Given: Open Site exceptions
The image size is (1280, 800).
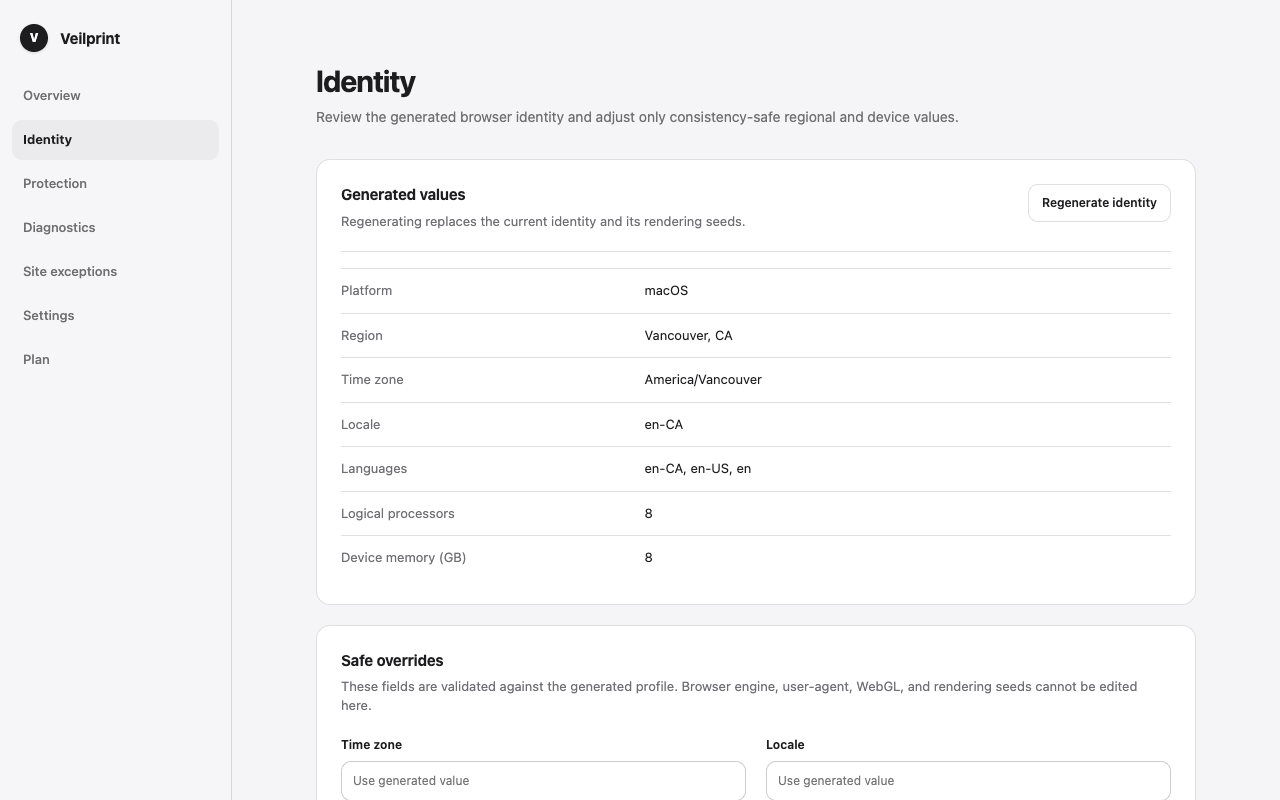Looking at the screenshot, I should click(115, 272).
